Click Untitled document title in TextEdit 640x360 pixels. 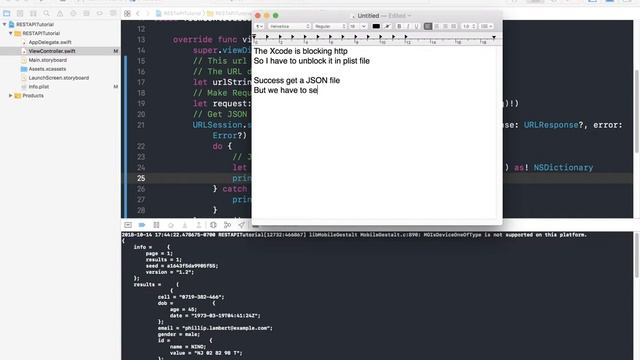coord(368,16)
